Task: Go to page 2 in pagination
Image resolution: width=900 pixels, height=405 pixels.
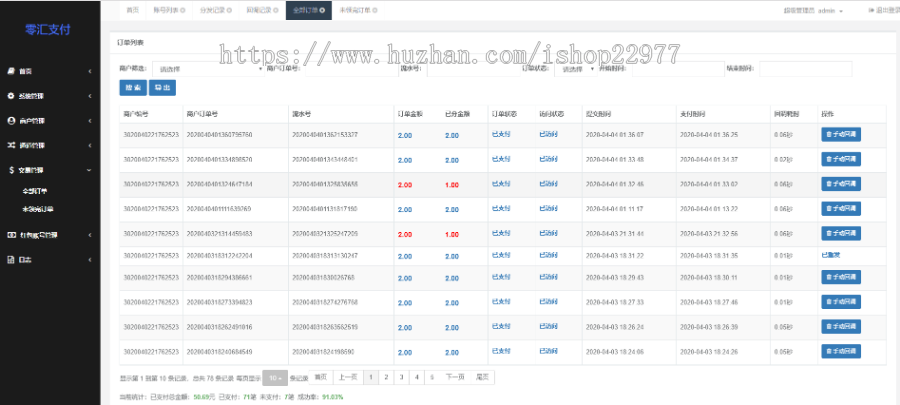Action: pyautogui.click(x=386, y=377)
